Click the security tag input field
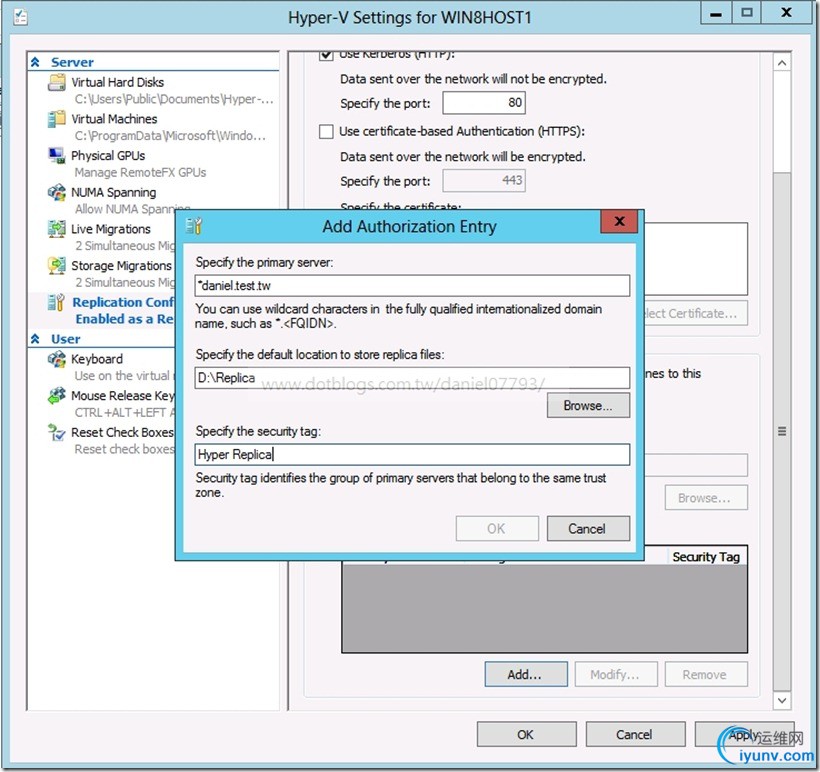The height and width of the screenshot is (772, 820). point(412,455)
